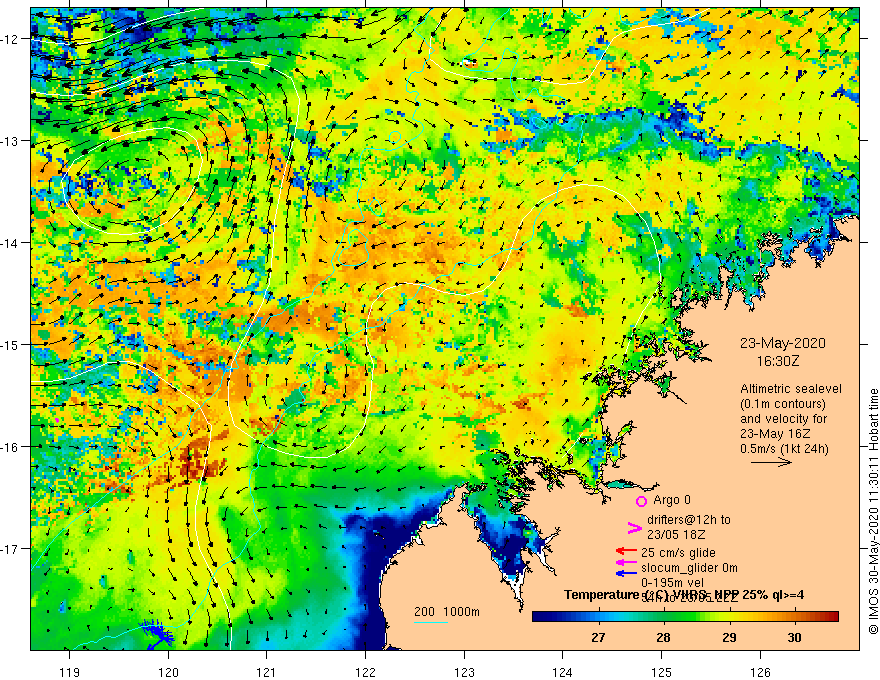The height and width of the screenshot is (680, 880).
Task: Click the latitude axis label -13
Action: click(11, 141)
